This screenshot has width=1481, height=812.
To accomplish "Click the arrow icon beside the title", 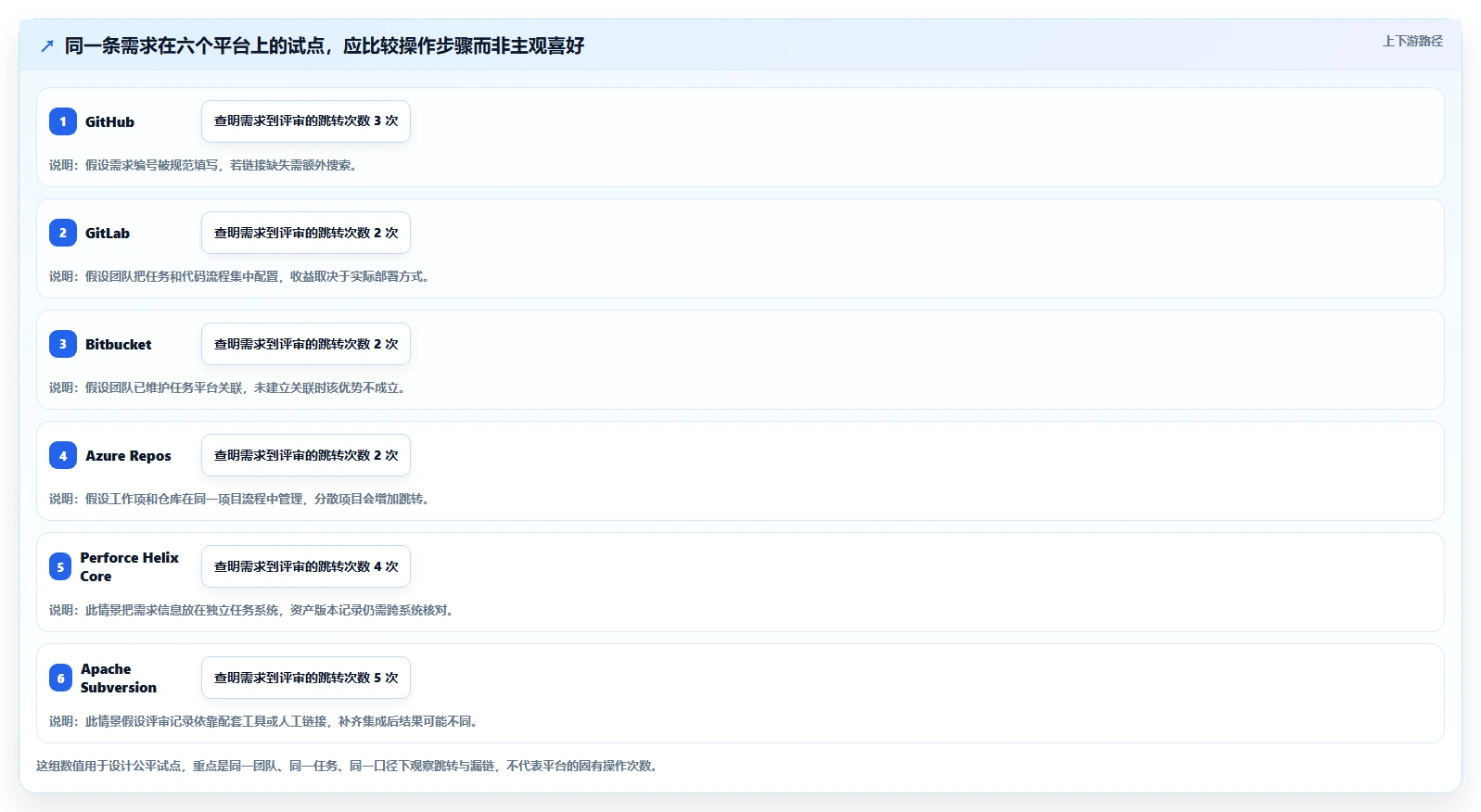I will (47, 45).
